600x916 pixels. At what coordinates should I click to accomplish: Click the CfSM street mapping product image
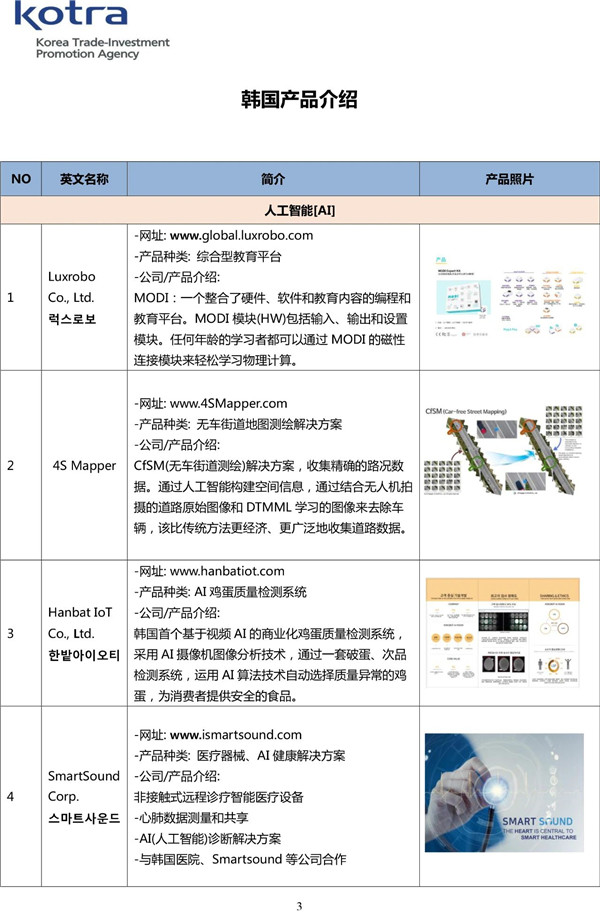[x=504, y=451]
